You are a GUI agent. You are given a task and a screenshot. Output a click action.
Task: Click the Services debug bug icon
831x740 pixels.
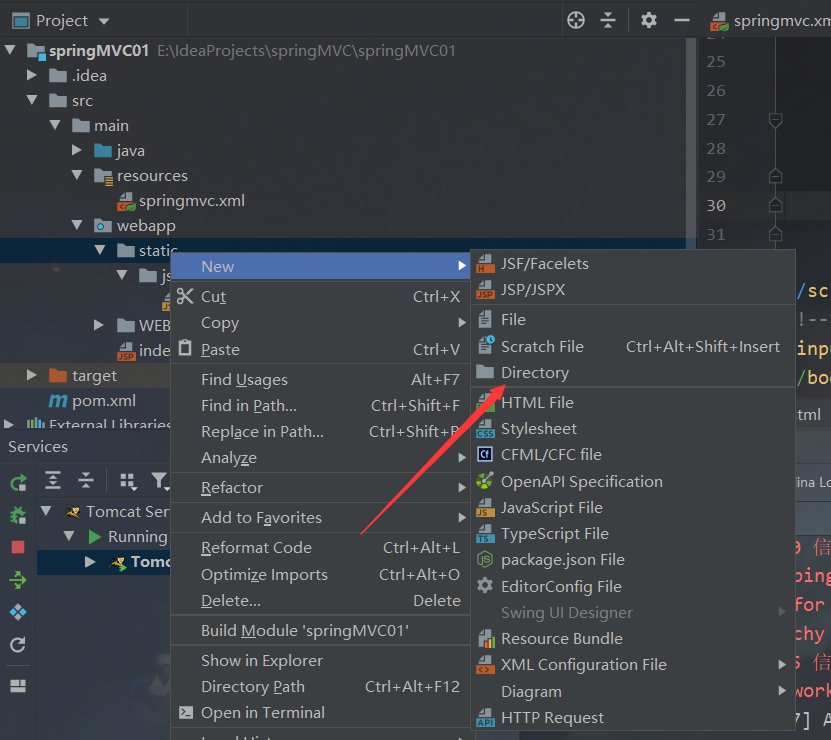click(18, 515)
